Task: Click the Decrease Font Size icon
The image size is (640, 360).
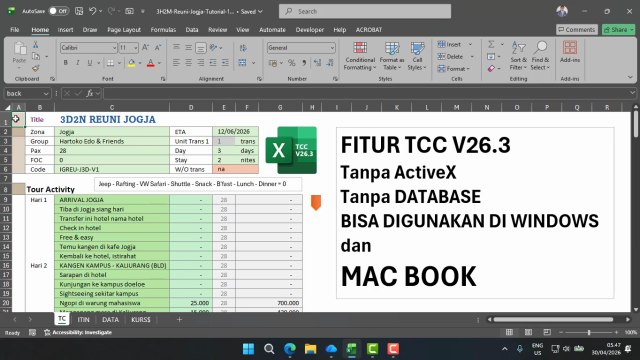Action: (x=158, y=48)
